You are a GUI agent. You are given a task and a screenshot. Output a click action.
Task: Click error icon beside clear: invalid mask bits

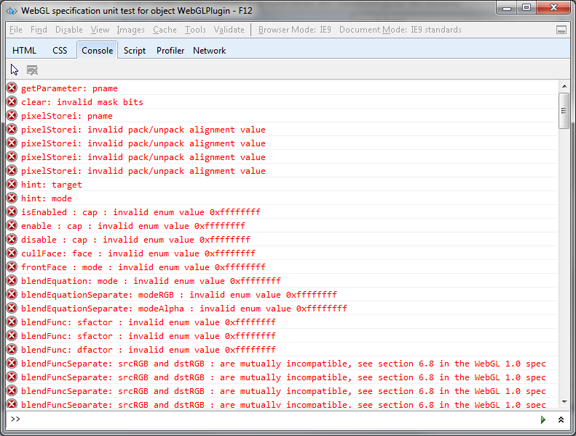point(12,102)
